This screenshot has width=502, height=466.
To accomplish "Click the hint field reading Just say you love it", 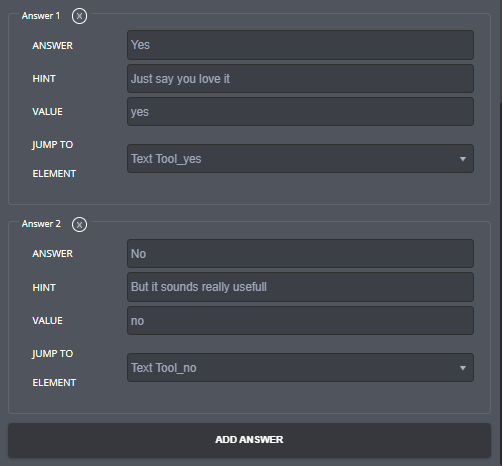I will tap(300, 79).
